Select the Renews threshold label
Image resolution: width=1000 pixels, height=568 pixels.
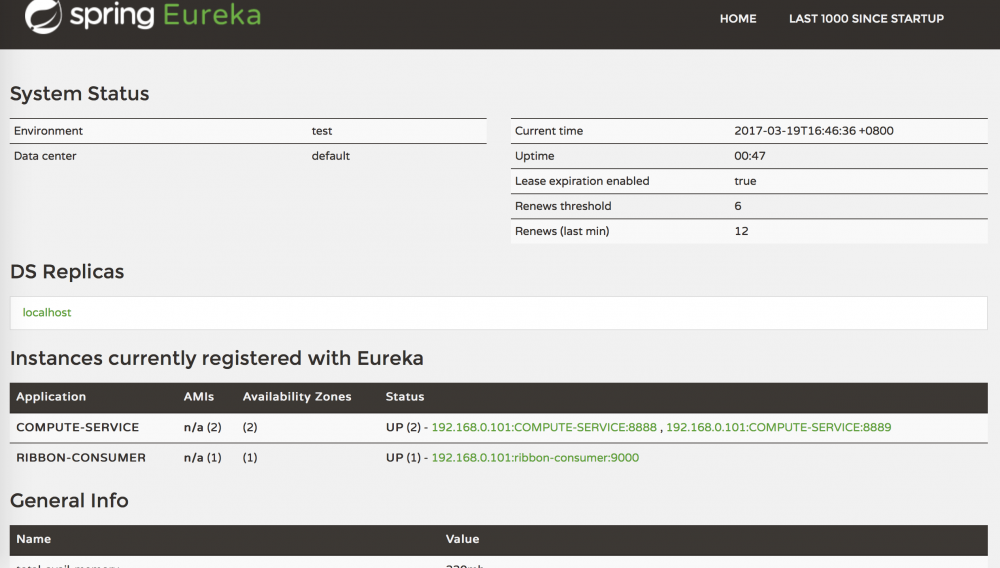pos(563,206)
